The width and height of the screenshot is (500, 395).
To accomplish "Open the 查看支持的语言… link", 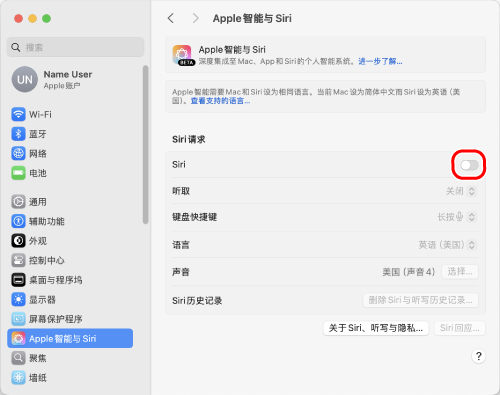I will point(220,101).
